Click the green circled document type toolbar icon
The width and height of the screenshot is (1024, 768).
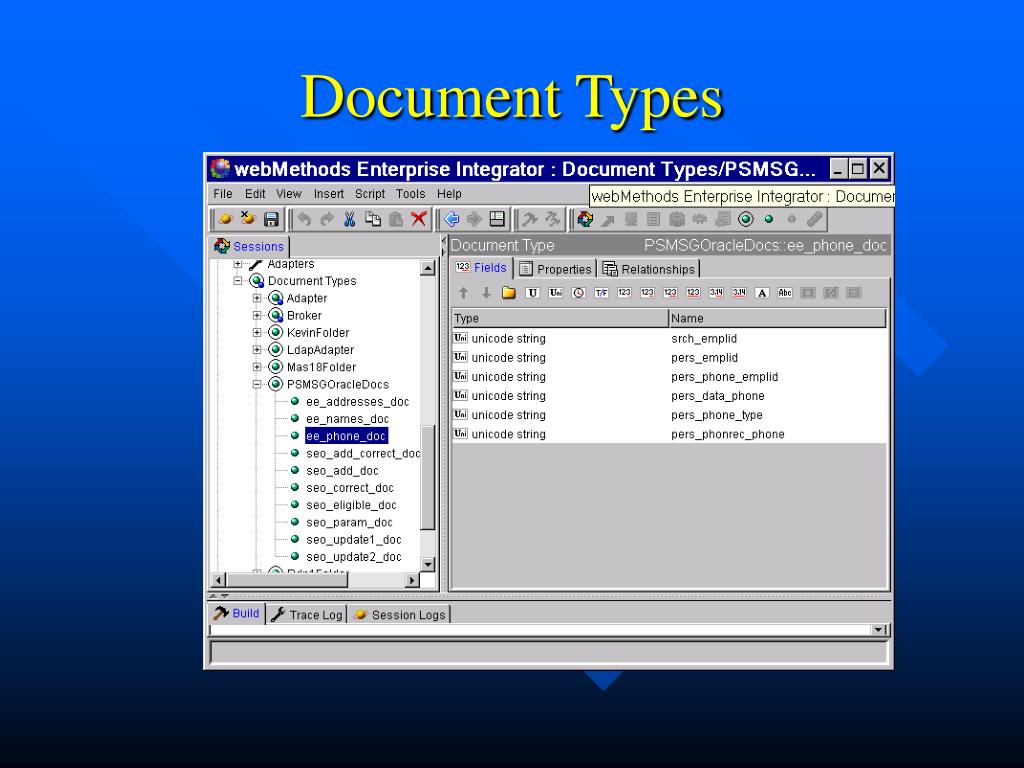point(746,219)
